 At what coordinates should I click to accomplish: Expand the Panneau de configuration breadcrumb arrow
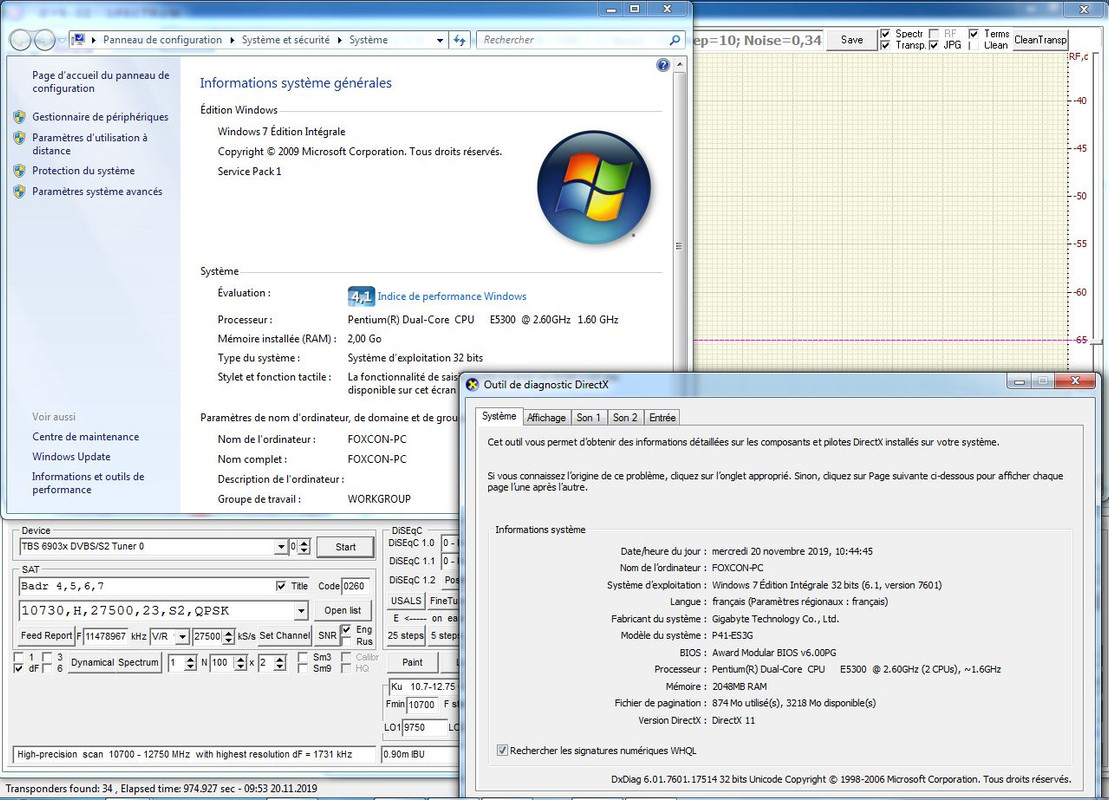pyautogui.click(x=231, y=40)
